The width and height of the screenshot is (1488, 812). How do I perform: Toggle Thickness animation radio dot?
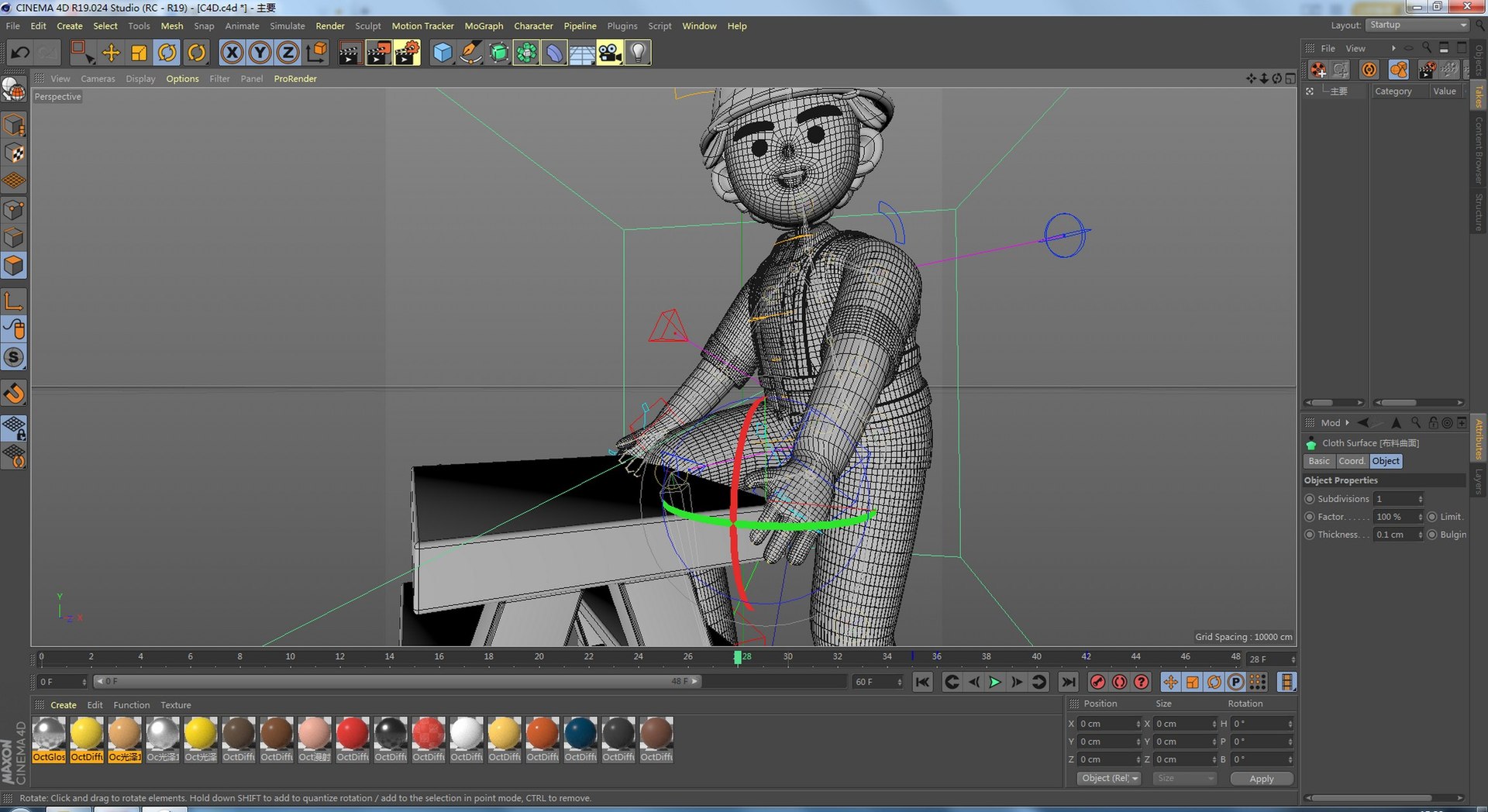(1310, 535)
